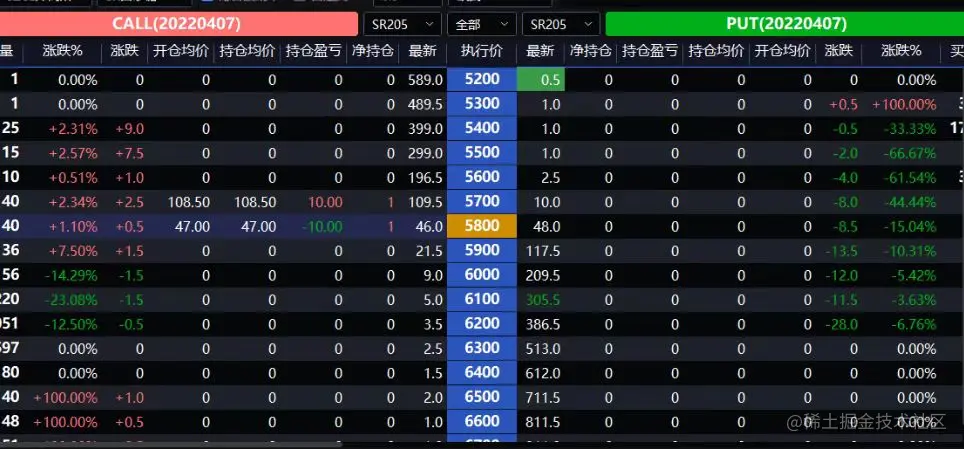
Task: Click PUT latest price 305.5
Action: 543,300
